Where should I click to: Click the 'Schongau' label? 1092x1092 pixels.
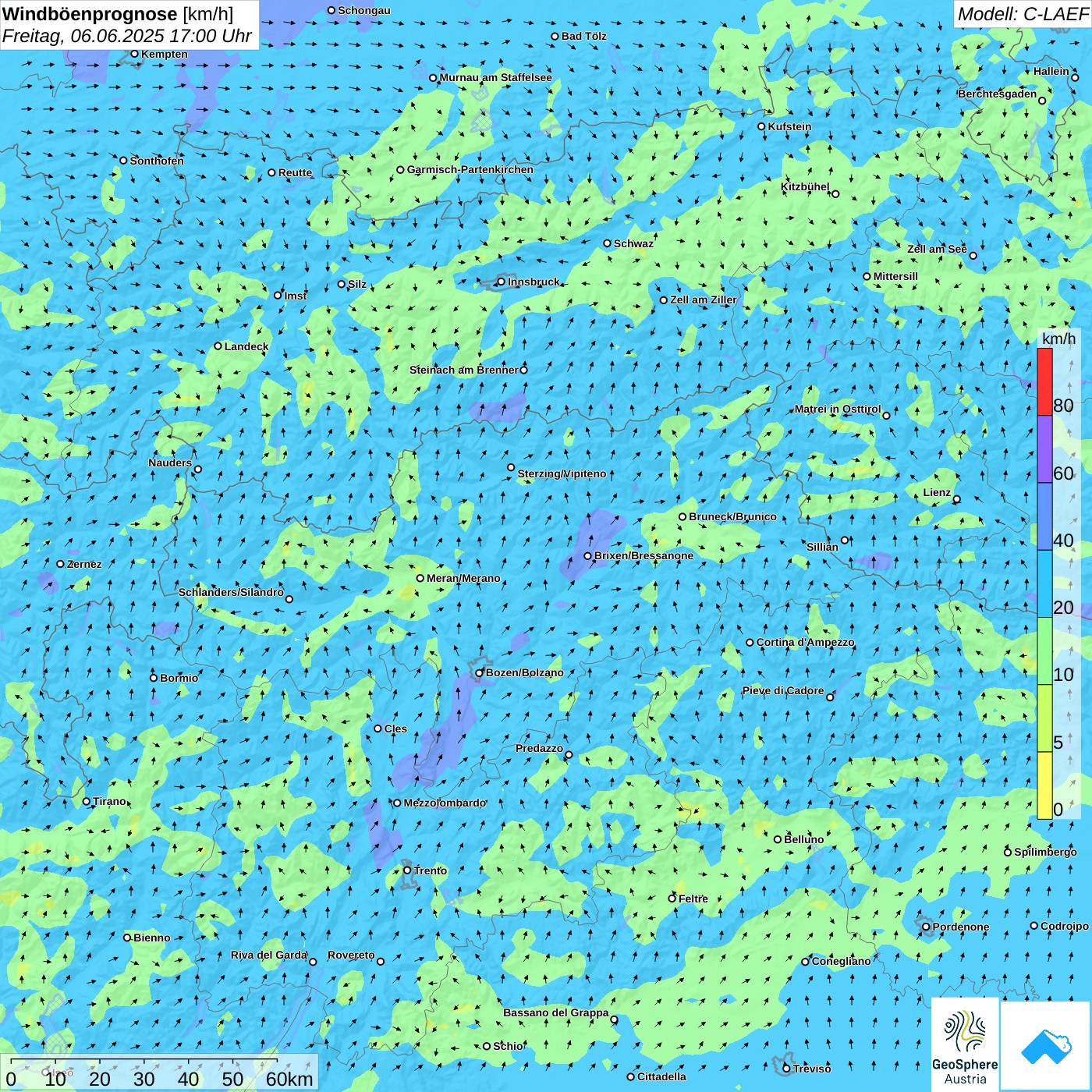[363, 10]
